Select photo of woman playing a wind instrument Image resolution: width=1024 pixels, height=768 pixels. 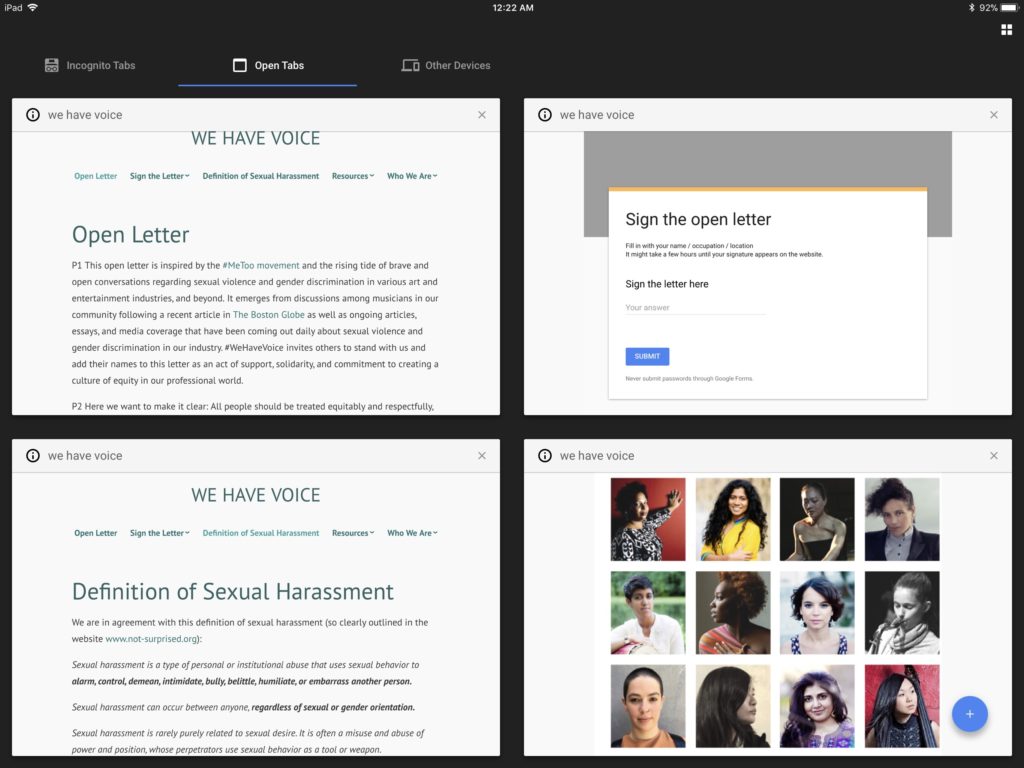[x=902, y=613]
